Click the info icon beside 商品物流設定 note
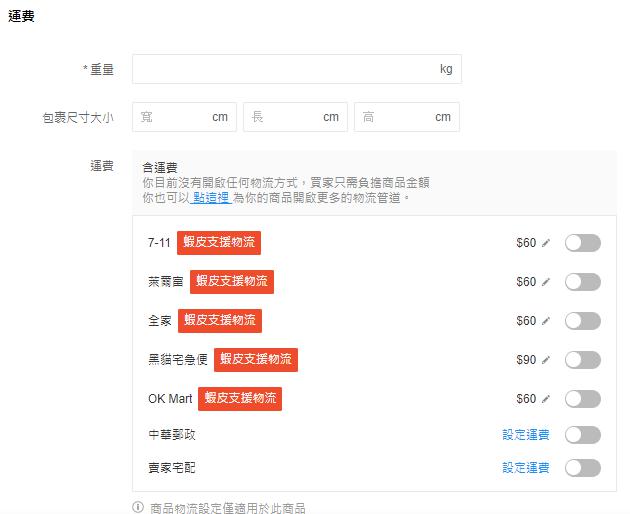 (x=138, y=507)
